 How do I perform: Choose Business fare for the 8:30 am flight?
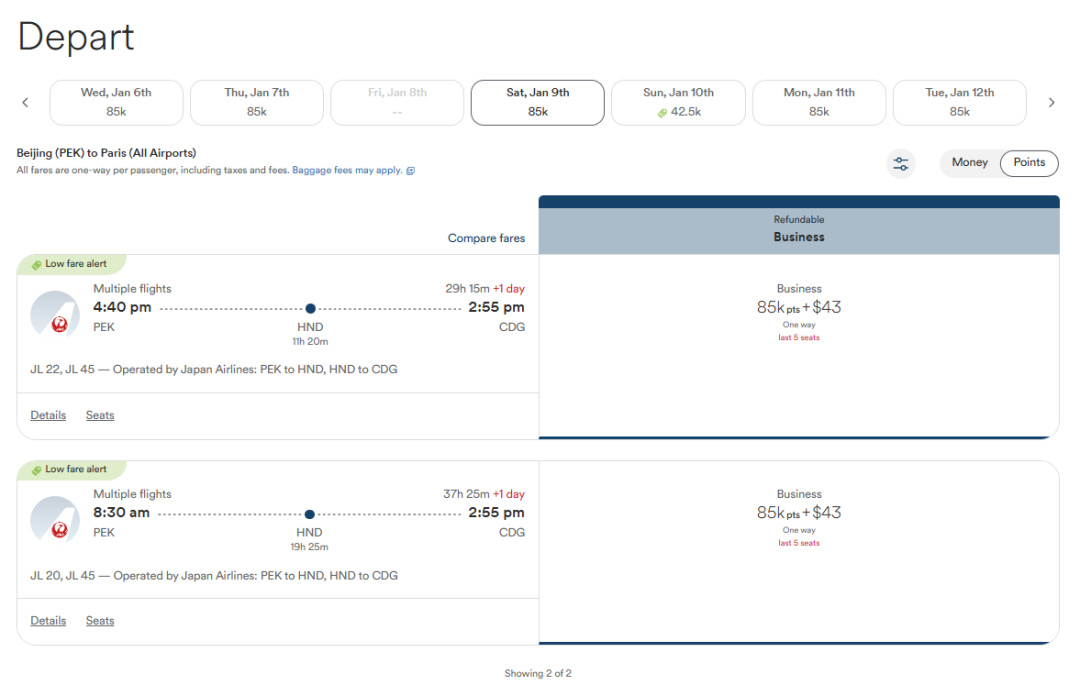pyautogui.click(x=799, y=551)
